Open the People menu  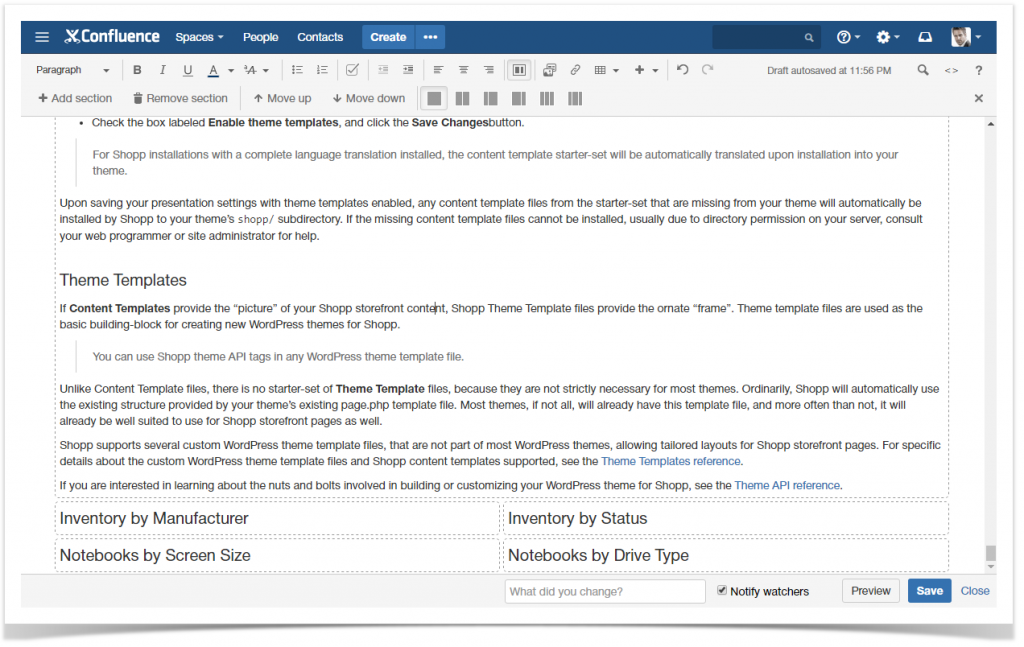260,37
